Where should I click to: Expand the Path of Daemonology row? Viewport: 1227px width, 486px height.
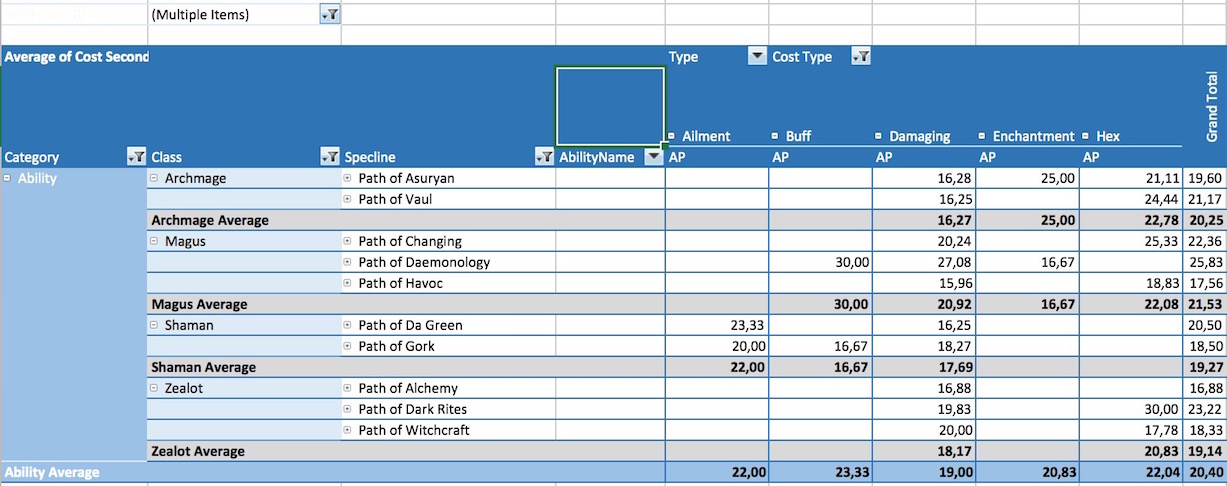pyautogui.click(x=348, y=262)
